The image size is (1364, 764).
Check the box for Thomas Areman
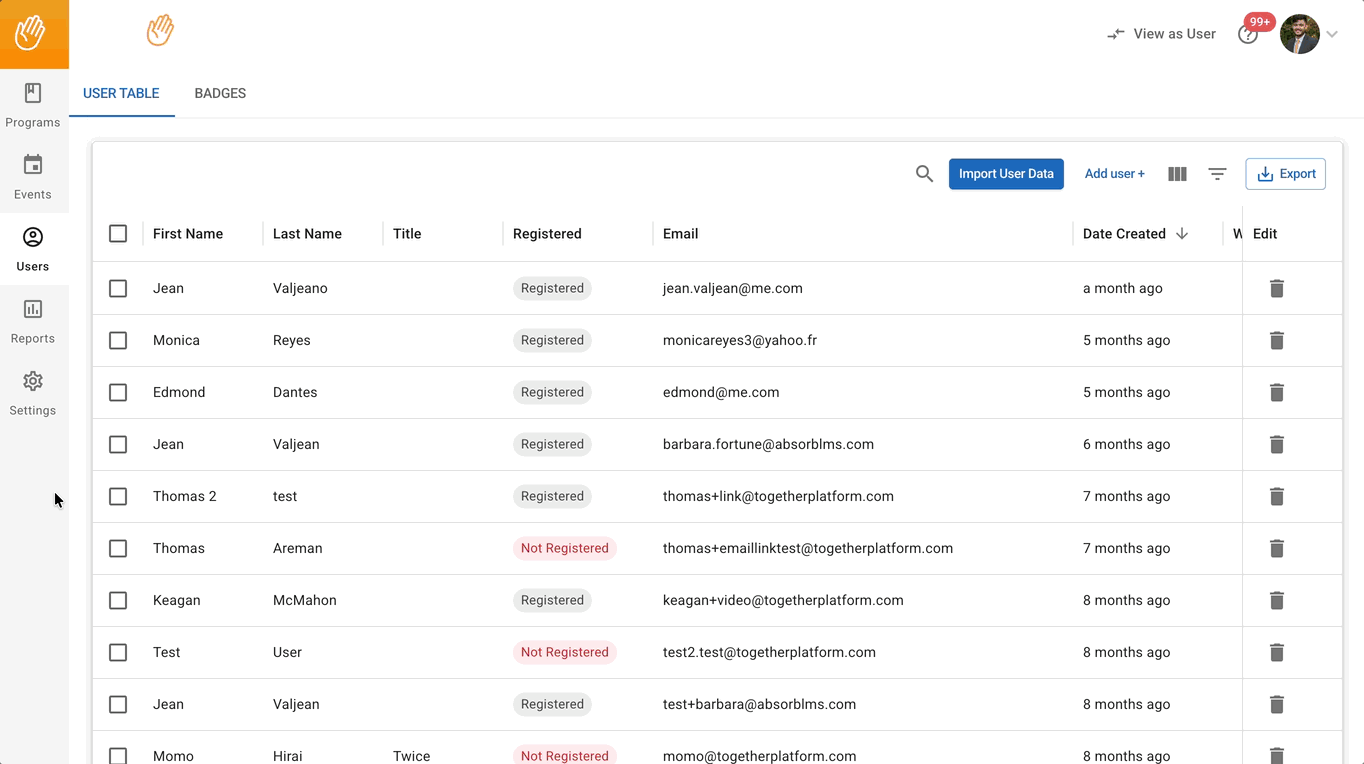(118, 549)
